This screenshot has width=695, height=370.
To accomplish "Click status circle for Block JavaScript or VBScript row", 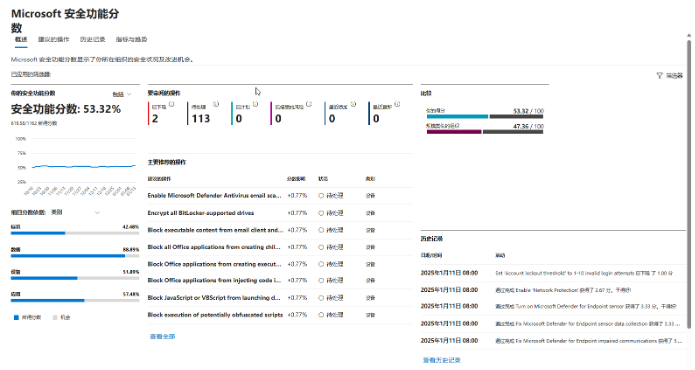I will pyautogui.click(x=321, y=298).
